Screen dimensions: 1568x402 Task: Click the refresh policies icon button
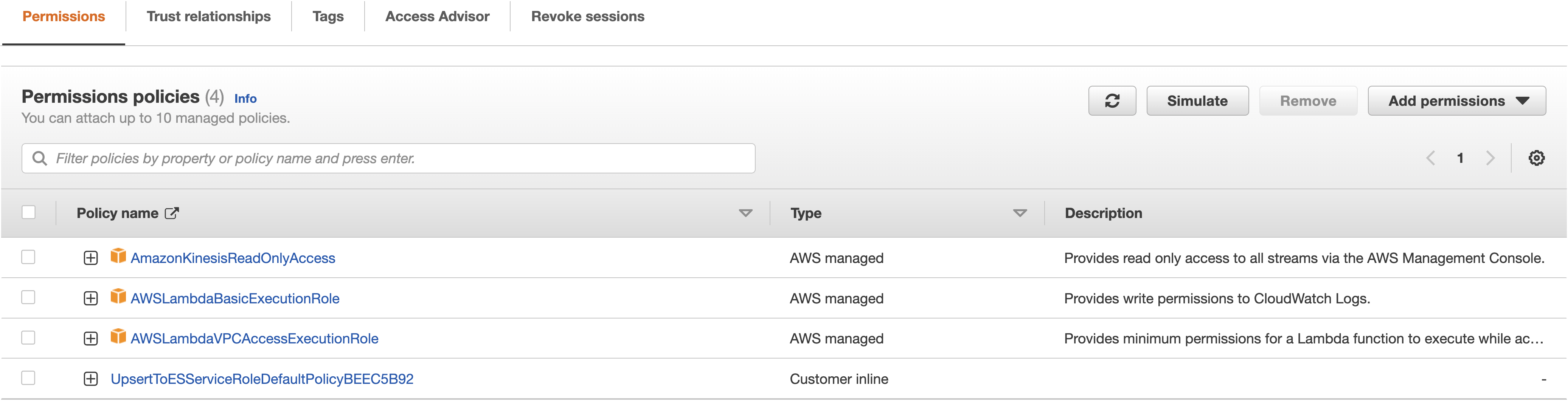click(x=1112, y=101)
